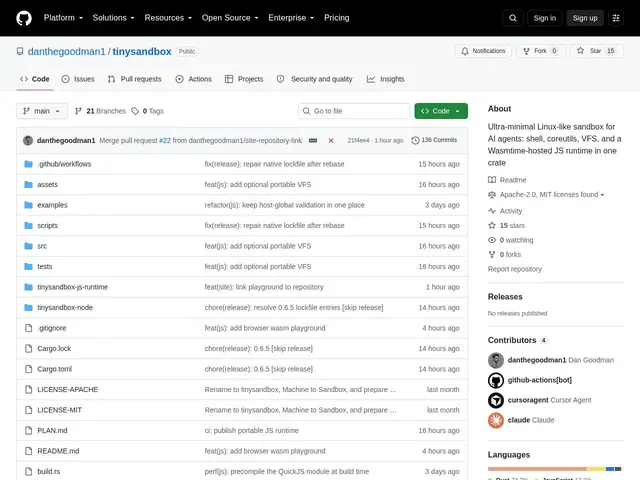Image resolution: width=640 pixels, height=480 pixels.
Task: Expand the Platform menu
Action: 63,18
